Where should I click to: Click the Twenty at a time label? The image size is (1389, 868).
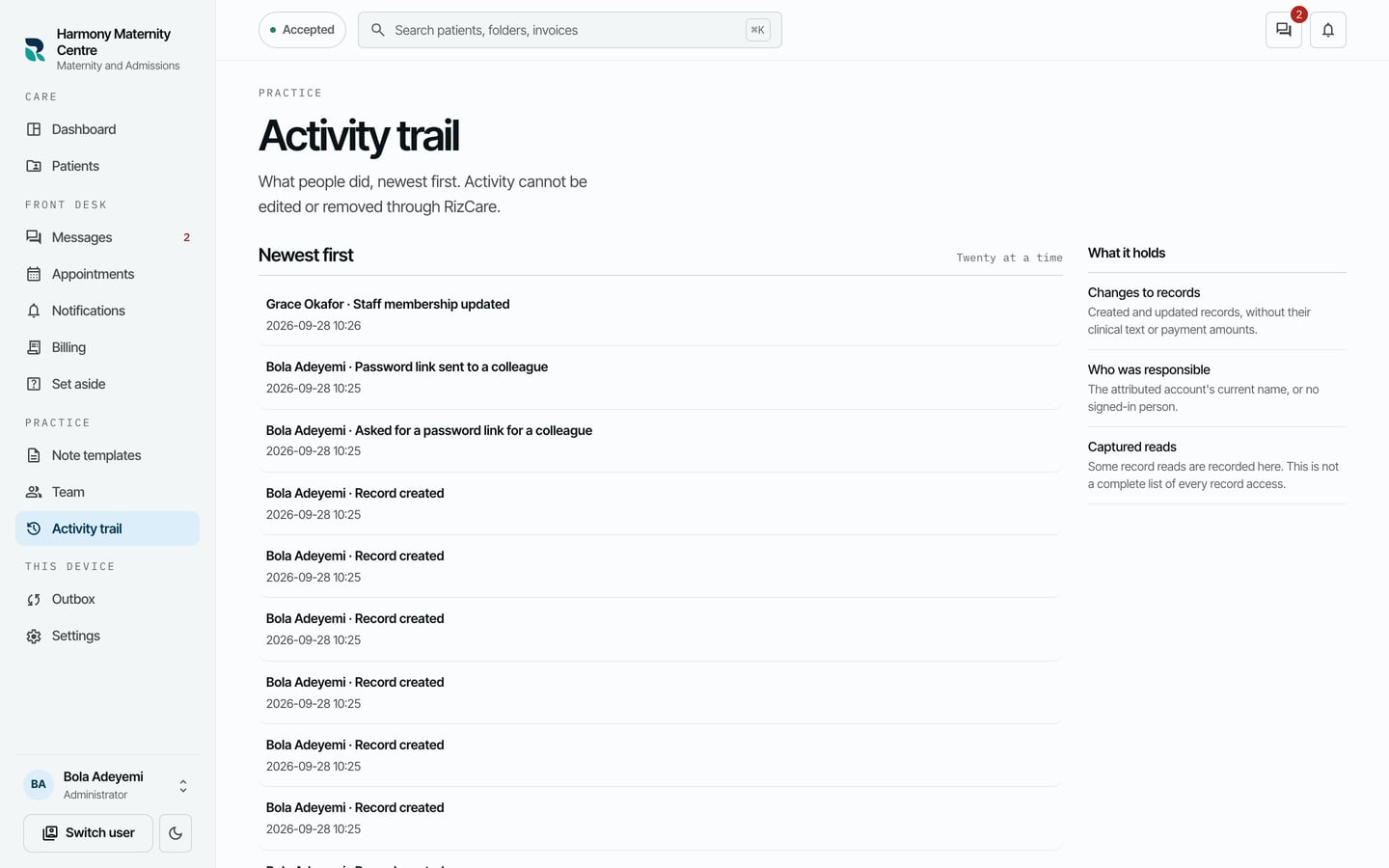[1009, 258]
